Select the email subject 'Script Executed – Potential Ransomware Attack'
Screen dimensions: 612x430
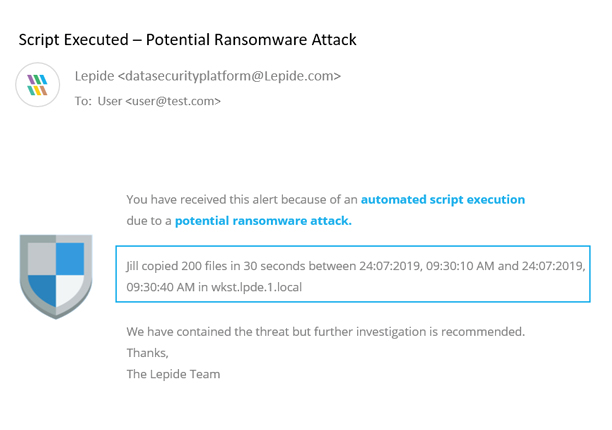[x=187, y=40]
